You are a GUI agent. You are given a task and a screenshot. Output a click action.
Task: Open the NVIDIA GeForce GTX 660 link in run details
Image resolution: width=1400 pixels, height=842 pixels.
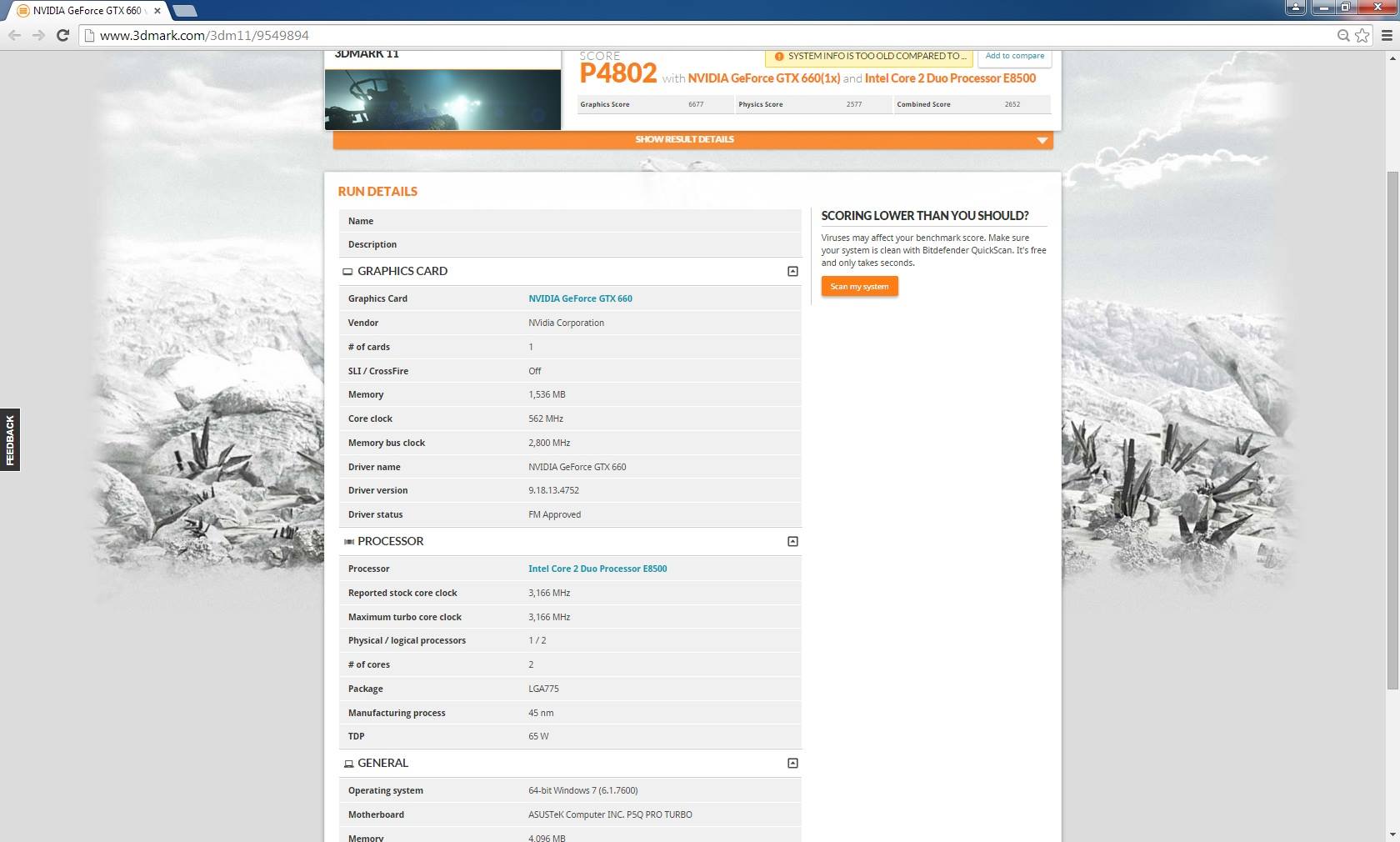coord(580,298)
